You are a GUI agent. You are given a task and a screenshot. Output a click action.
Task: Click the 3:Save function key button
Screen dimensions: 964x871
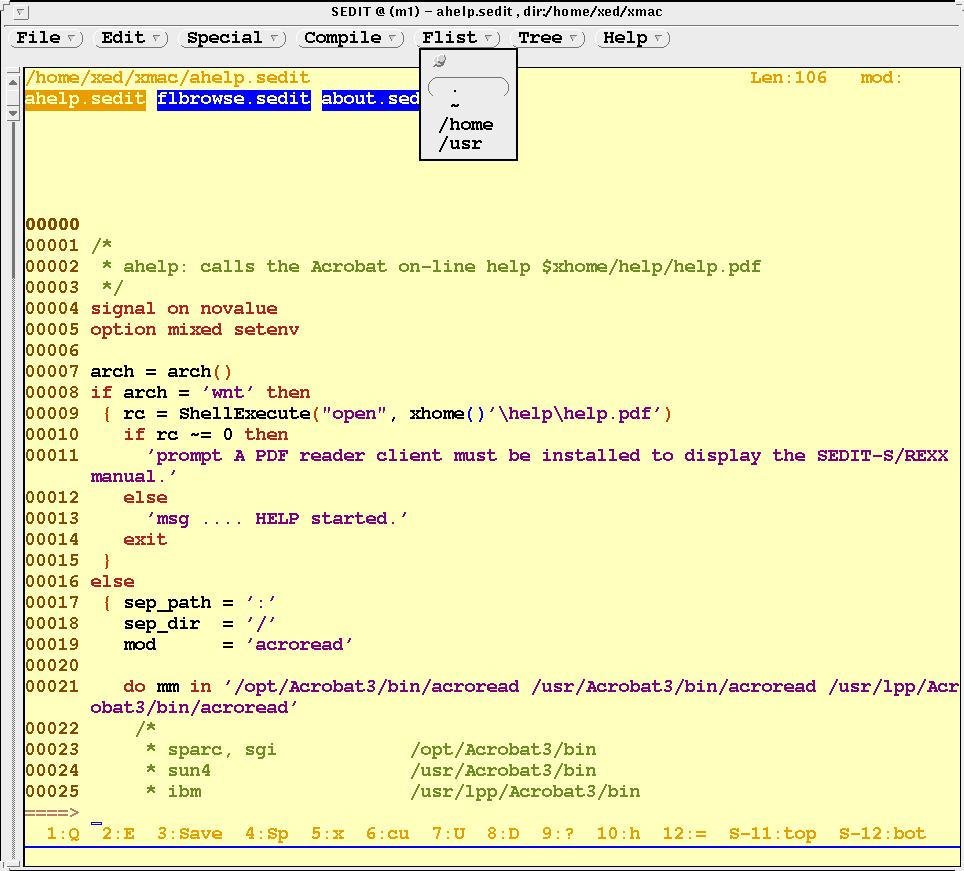point(189,833)
